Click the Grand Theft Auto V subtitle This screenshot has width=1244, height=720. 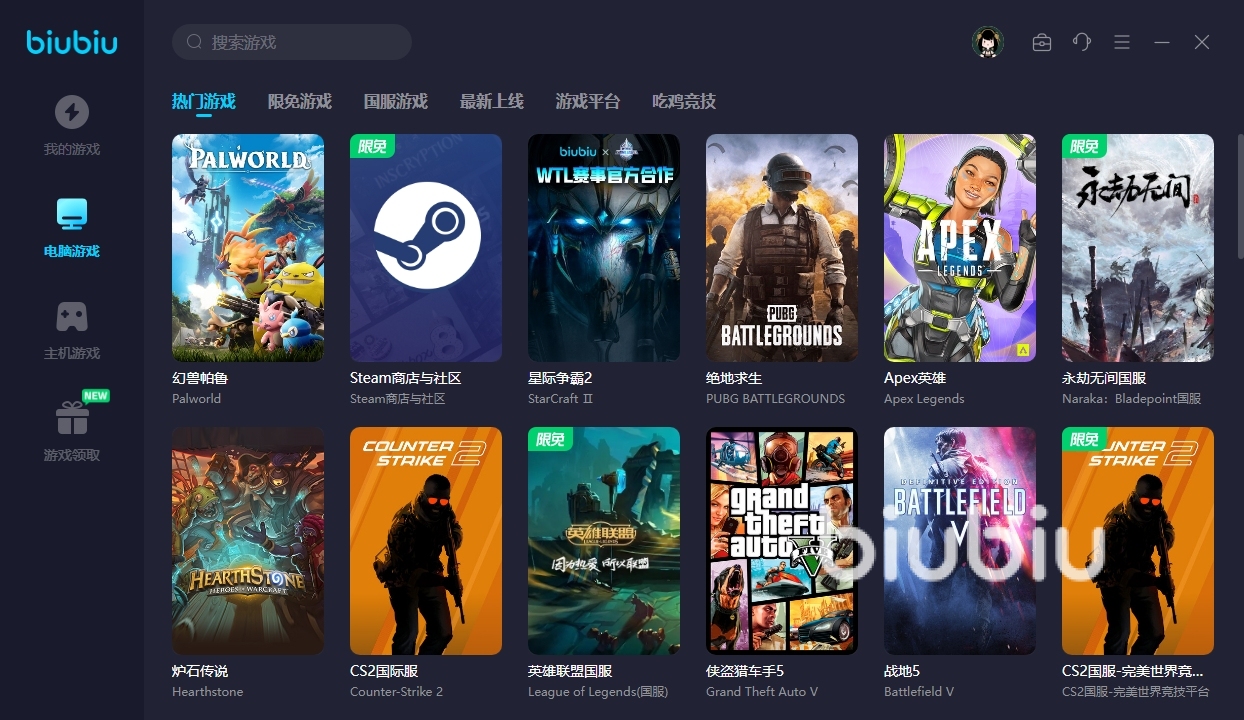click(x=762, y=691)
